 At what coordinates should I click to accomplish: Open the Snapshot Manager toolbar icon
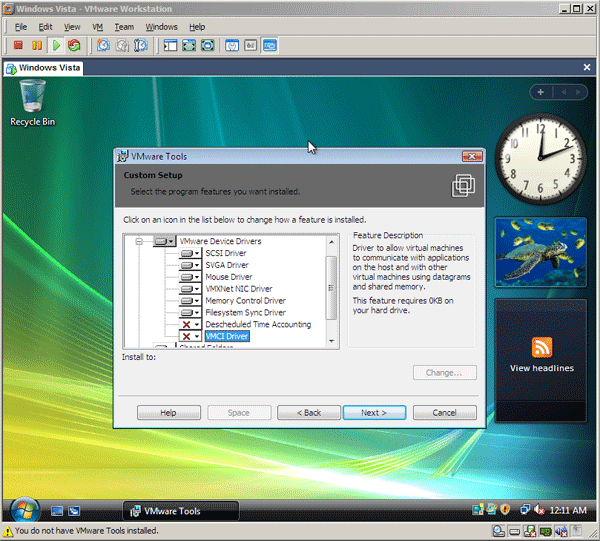pos(141,46)
